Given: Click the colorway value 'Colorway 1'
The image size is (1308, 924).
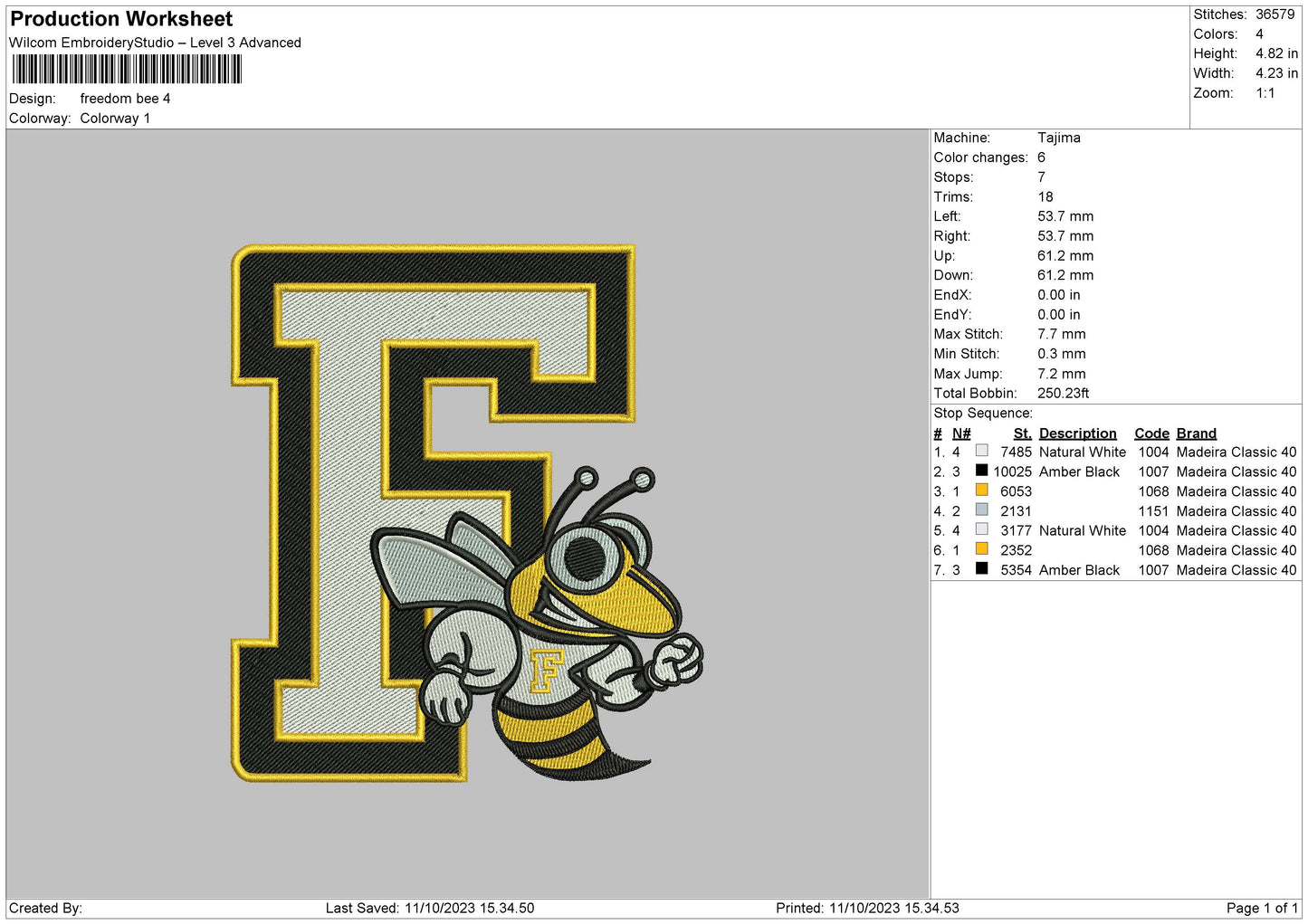Looking at the screenshot, I should [x=115, y=119].
